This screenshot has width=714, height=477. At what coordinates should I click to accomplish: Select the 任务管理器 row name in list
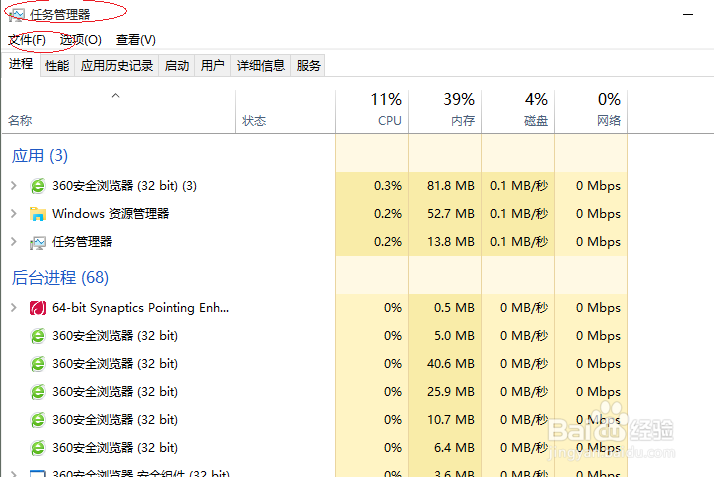point(82,242)
